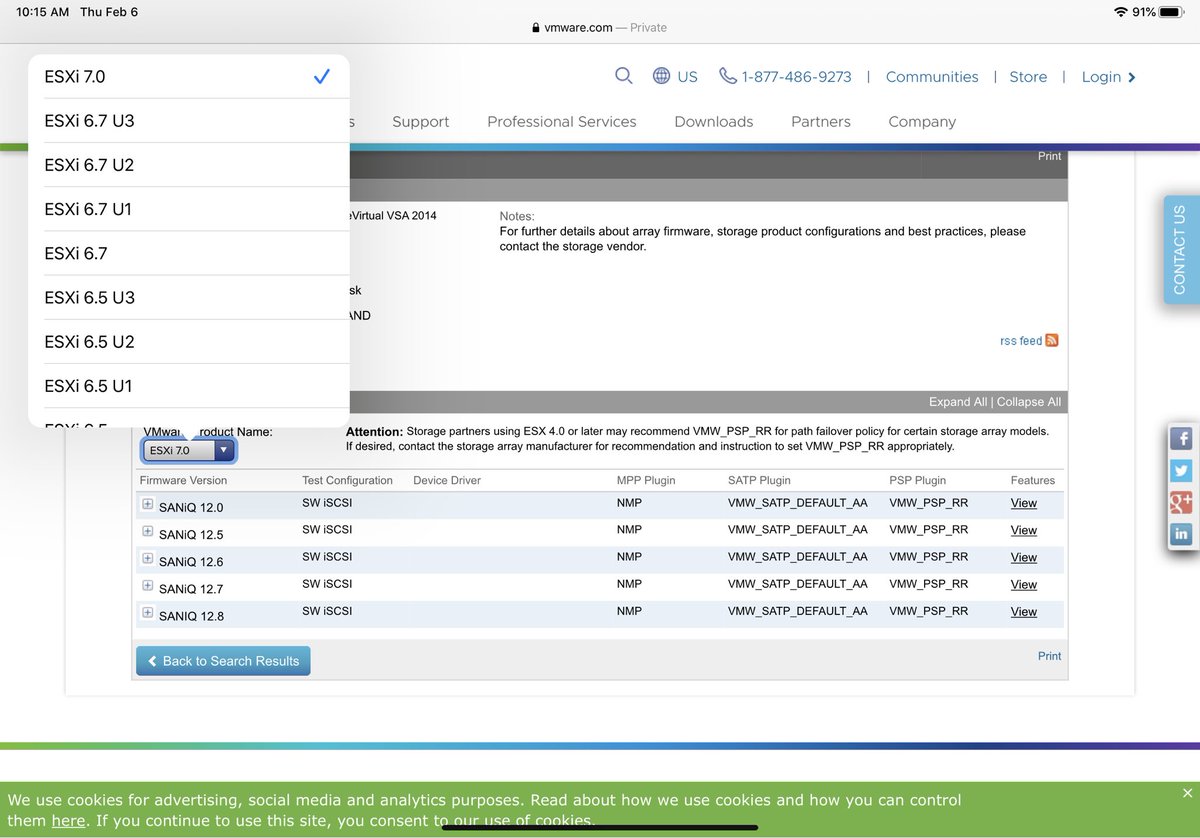Dismiss the cookie banner with X
The image size is (1200, 838).
click(1187, 793)
